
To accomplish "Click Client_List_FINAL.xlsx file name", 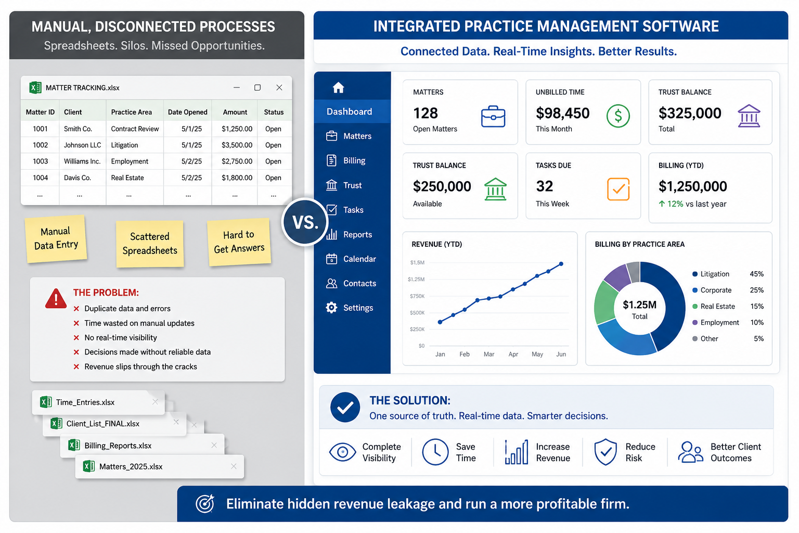I will pos(102,423).
